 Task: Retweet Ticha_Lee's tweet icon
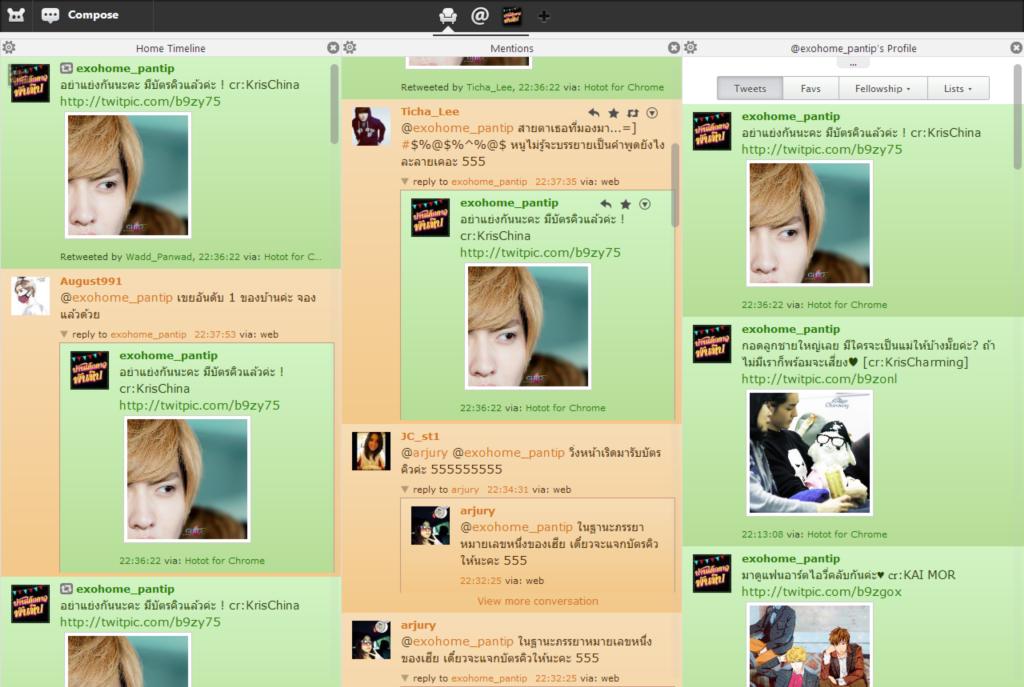coord(633,113)
